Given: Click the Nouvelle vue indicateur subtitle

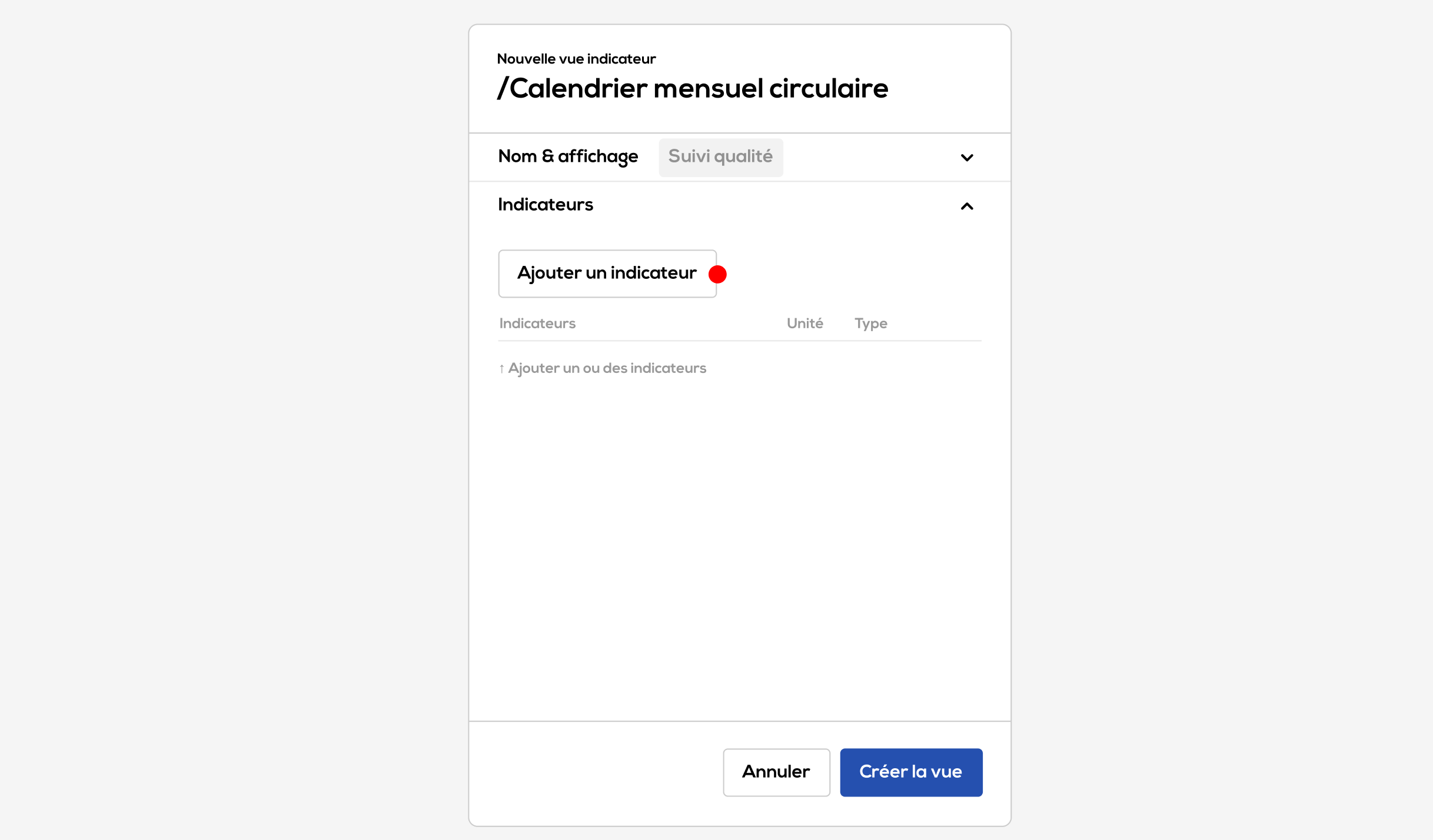Looking at the screenshot, I should click(576, 59).
